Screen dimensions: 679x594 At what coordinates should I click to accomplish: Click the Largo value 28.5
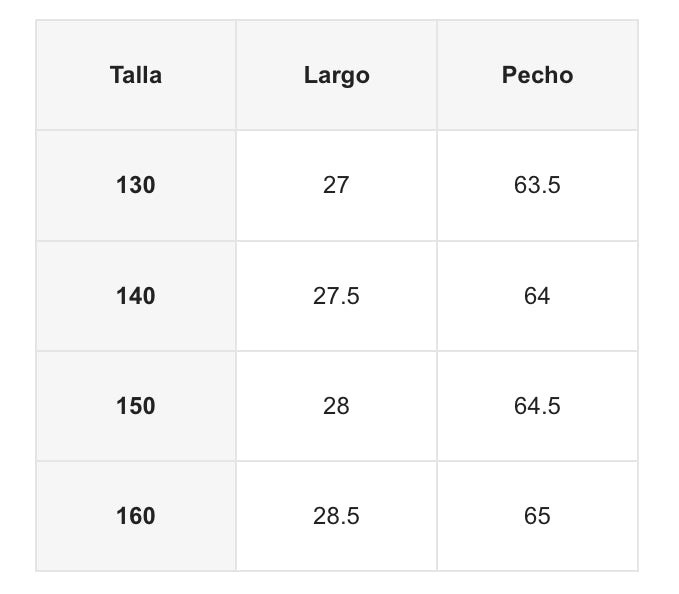(x=336, y=516)
